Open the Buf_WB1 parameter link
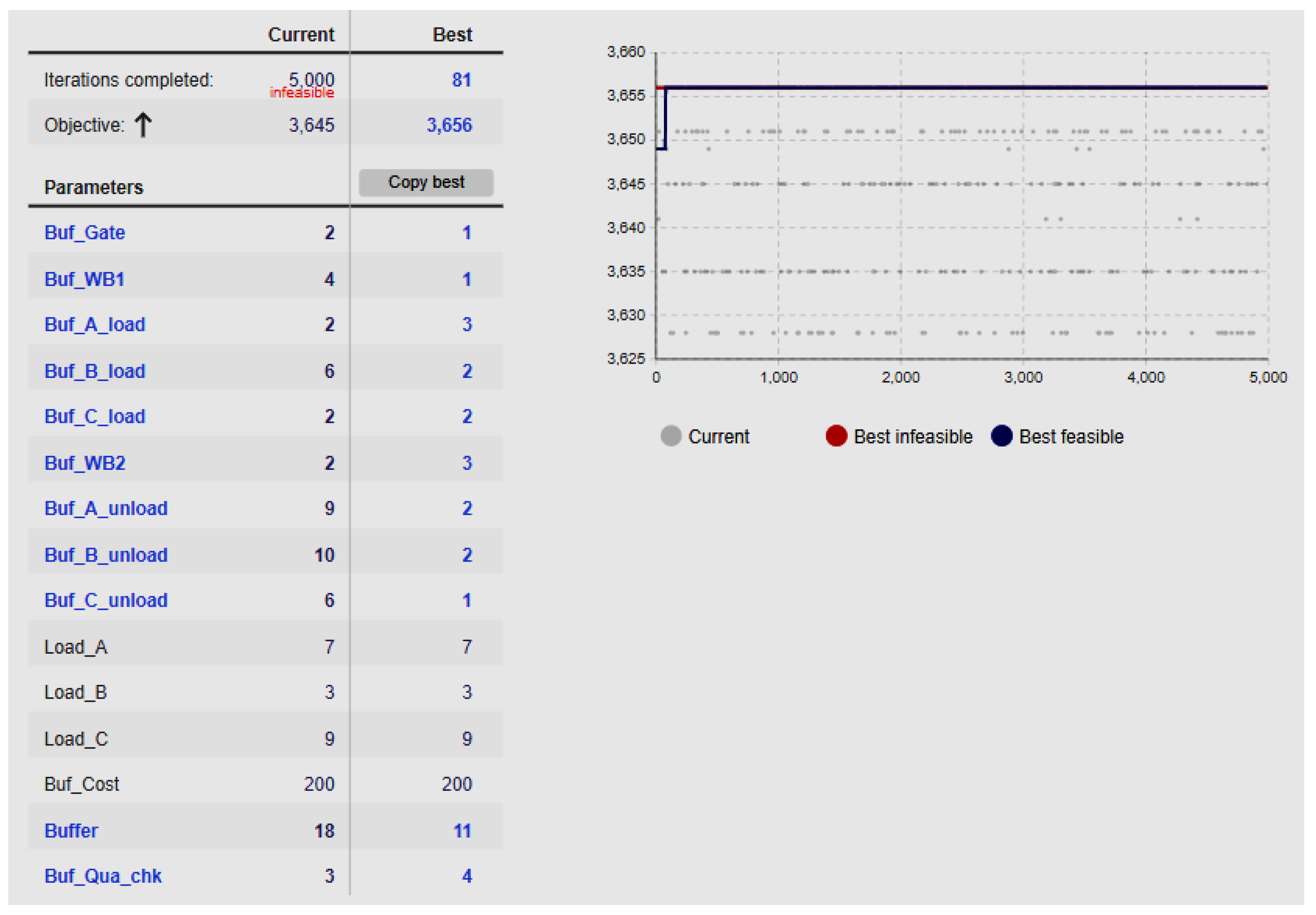 pos(84,279)
